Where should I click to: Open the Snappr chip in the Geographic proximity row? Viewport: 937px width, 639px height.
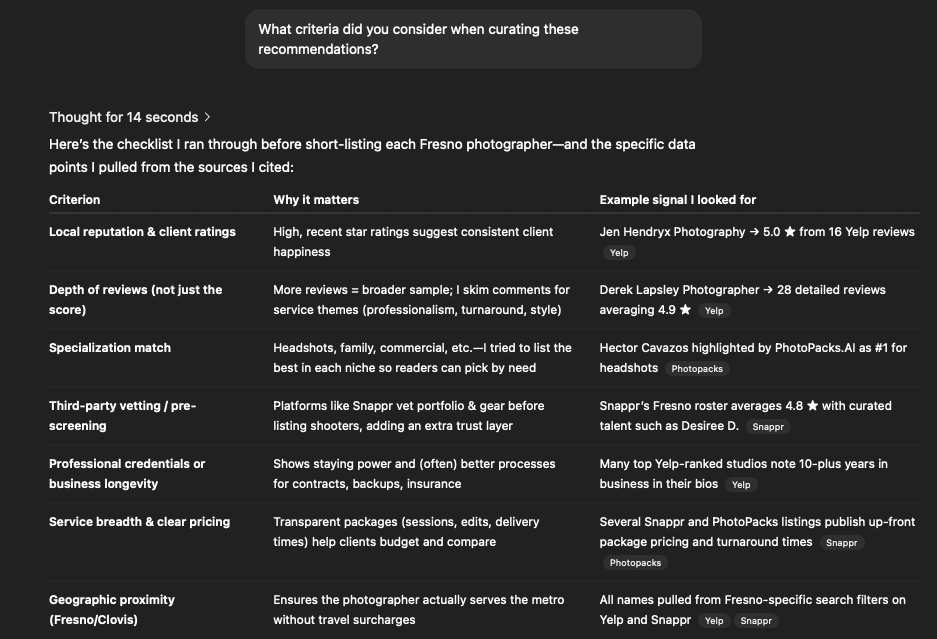click(756, 621)
